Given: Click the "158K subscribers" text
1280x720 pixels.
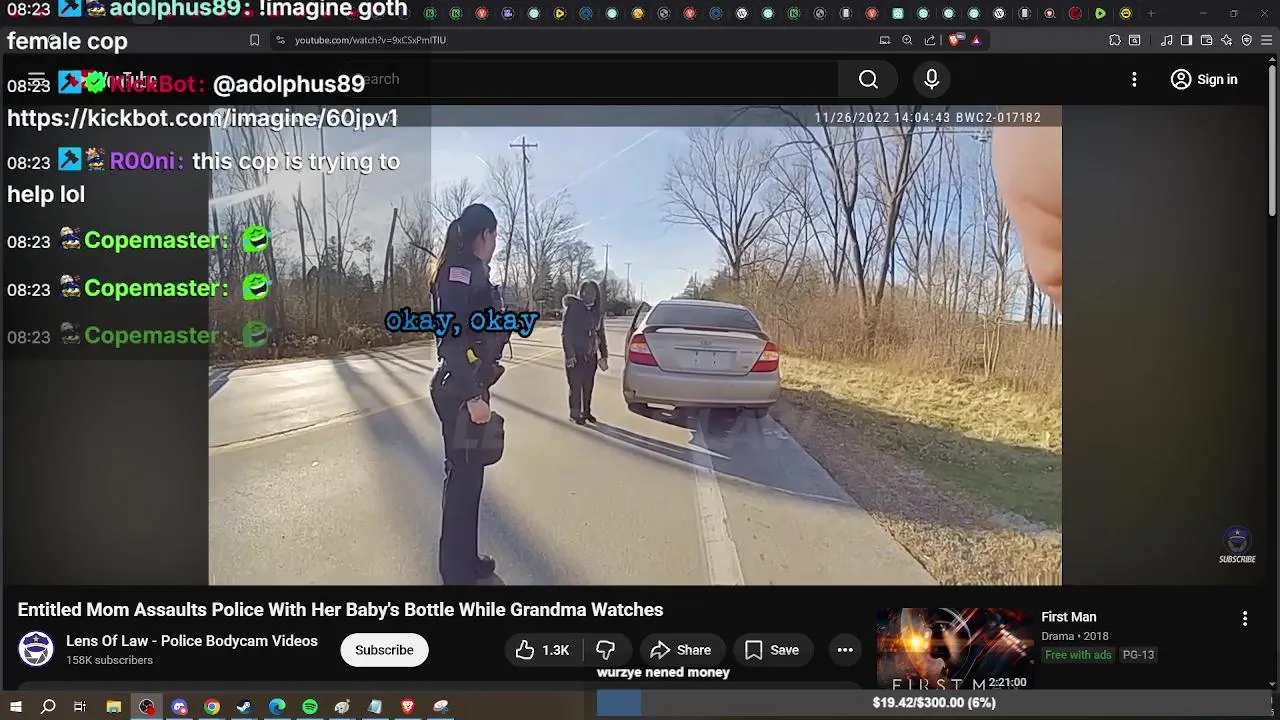Looking at the screenshot, I should pos(109,661).
